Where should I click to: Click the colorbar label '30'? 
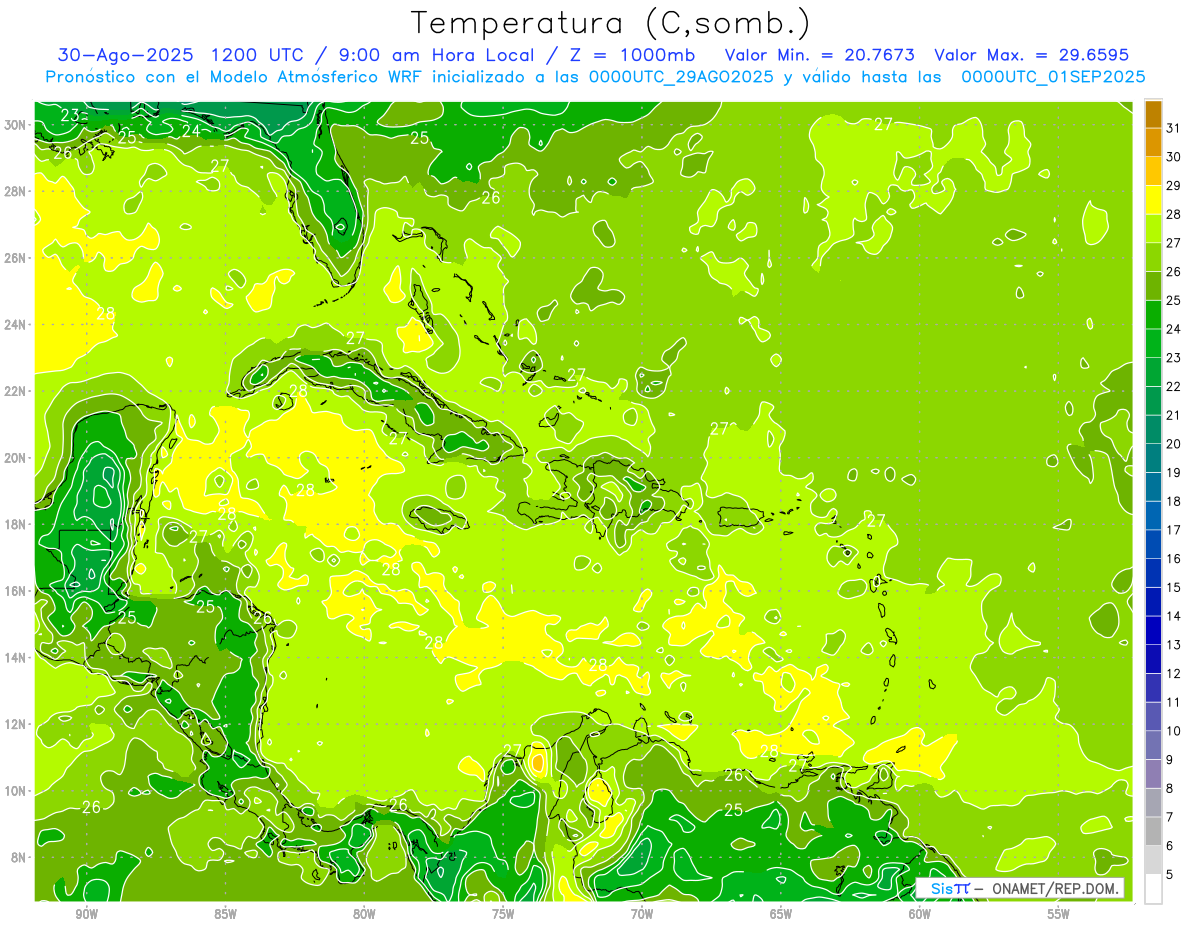coord(1174,157)
